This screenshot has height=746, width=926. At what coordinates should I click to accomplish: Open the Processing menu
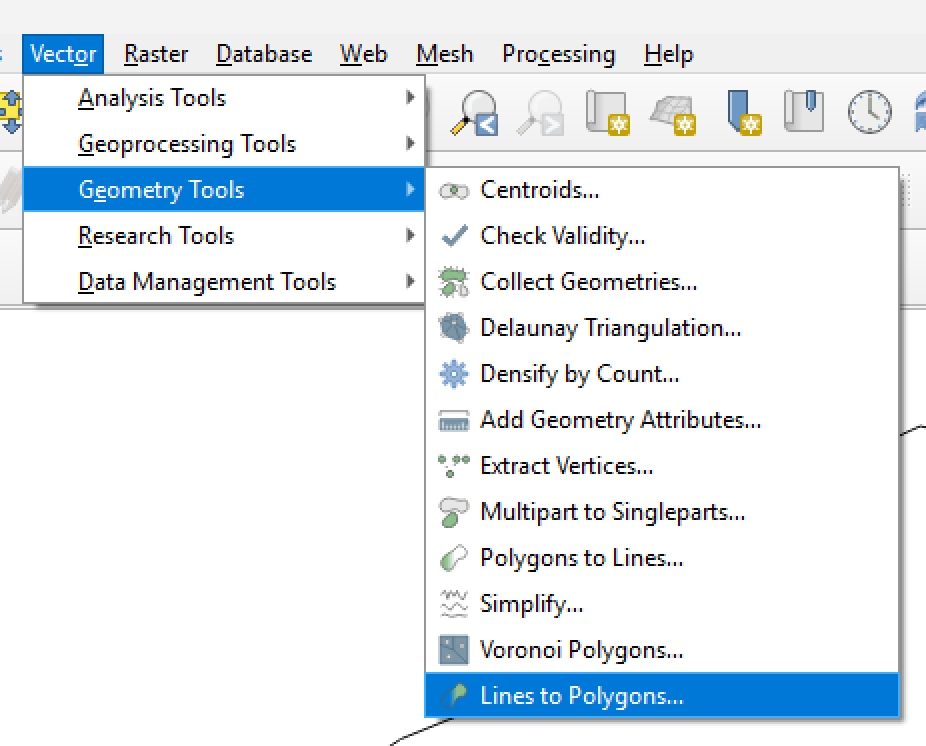point(558,54)
